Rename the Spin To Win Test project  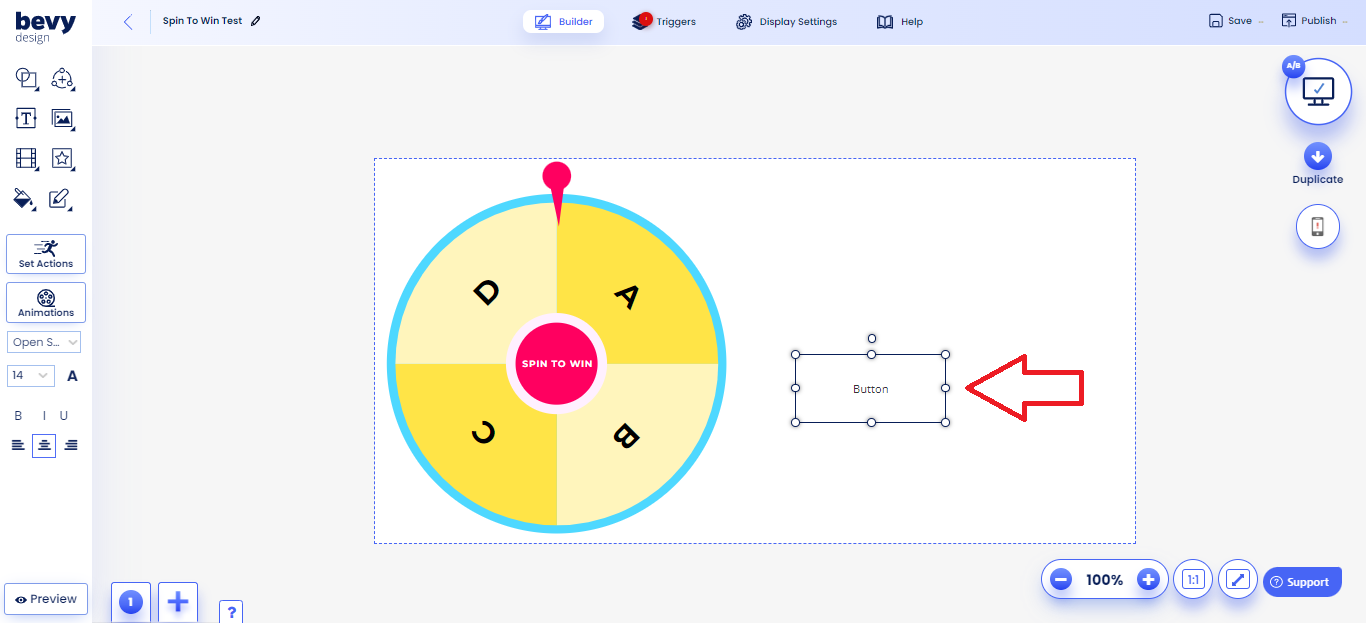coord(257,20)
